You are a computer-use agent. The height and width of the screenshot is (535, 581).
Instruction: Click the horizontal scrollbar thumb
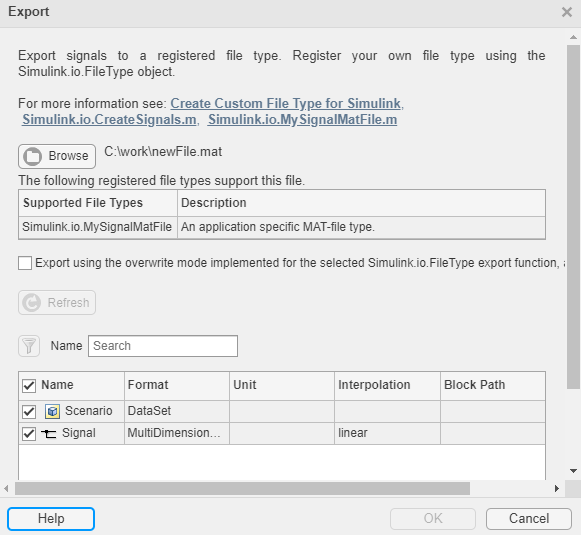(242, 488)
